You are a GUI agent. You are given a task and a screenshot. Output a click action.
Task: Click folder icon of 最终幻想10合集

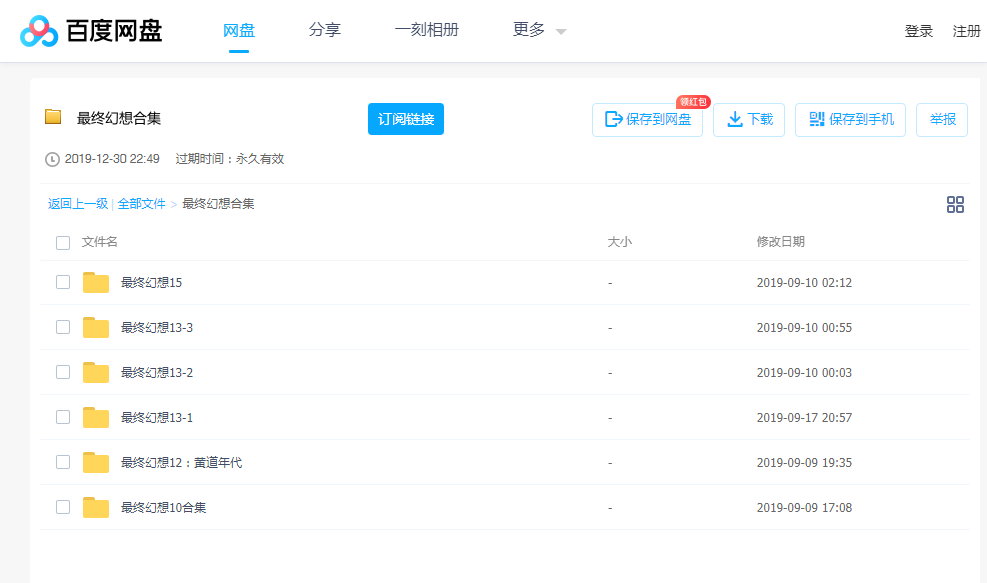tap(96, 507)
